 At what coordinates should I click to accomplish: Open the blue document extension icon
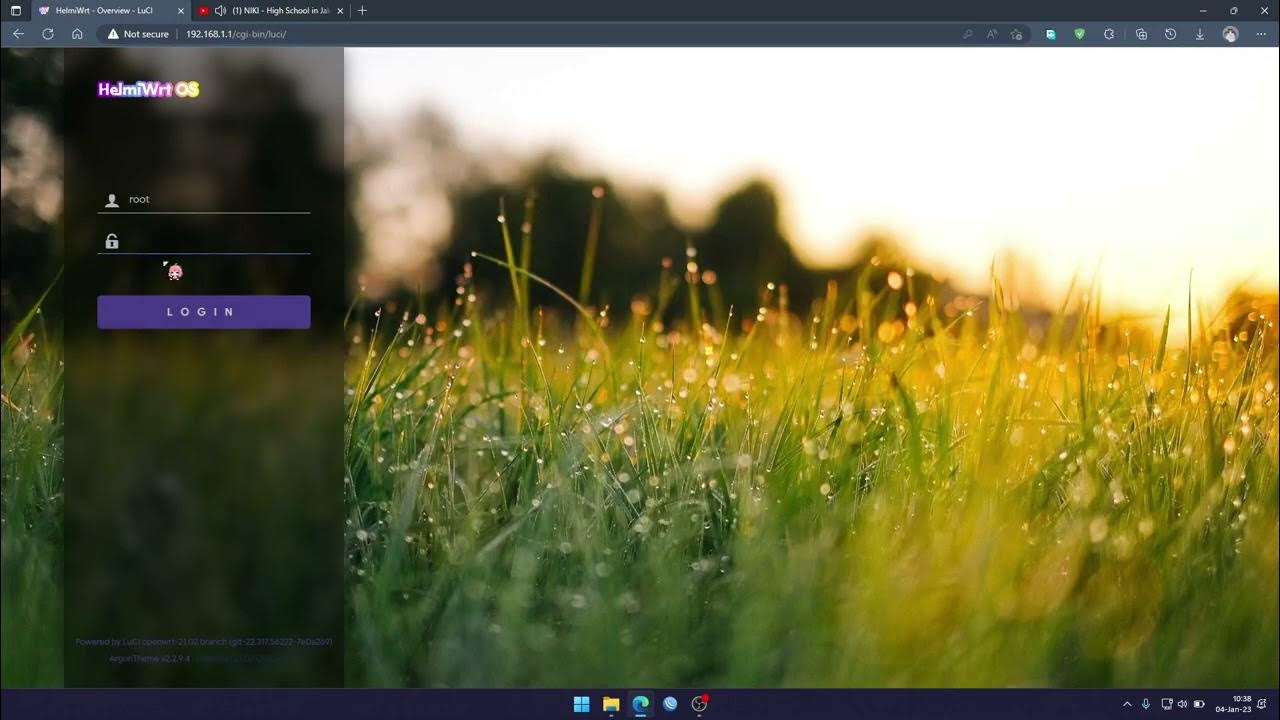(1050, 34)
